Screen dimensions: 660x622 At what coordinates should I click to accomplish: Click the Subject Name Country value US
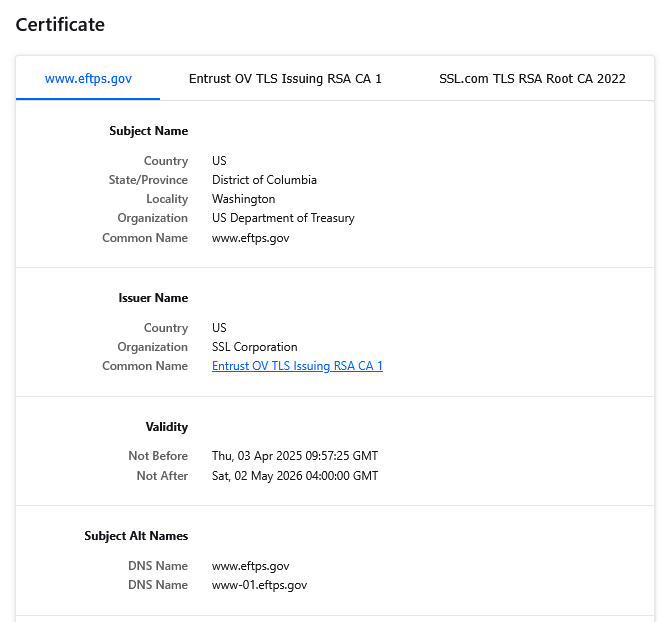click(x=219, y=161)
